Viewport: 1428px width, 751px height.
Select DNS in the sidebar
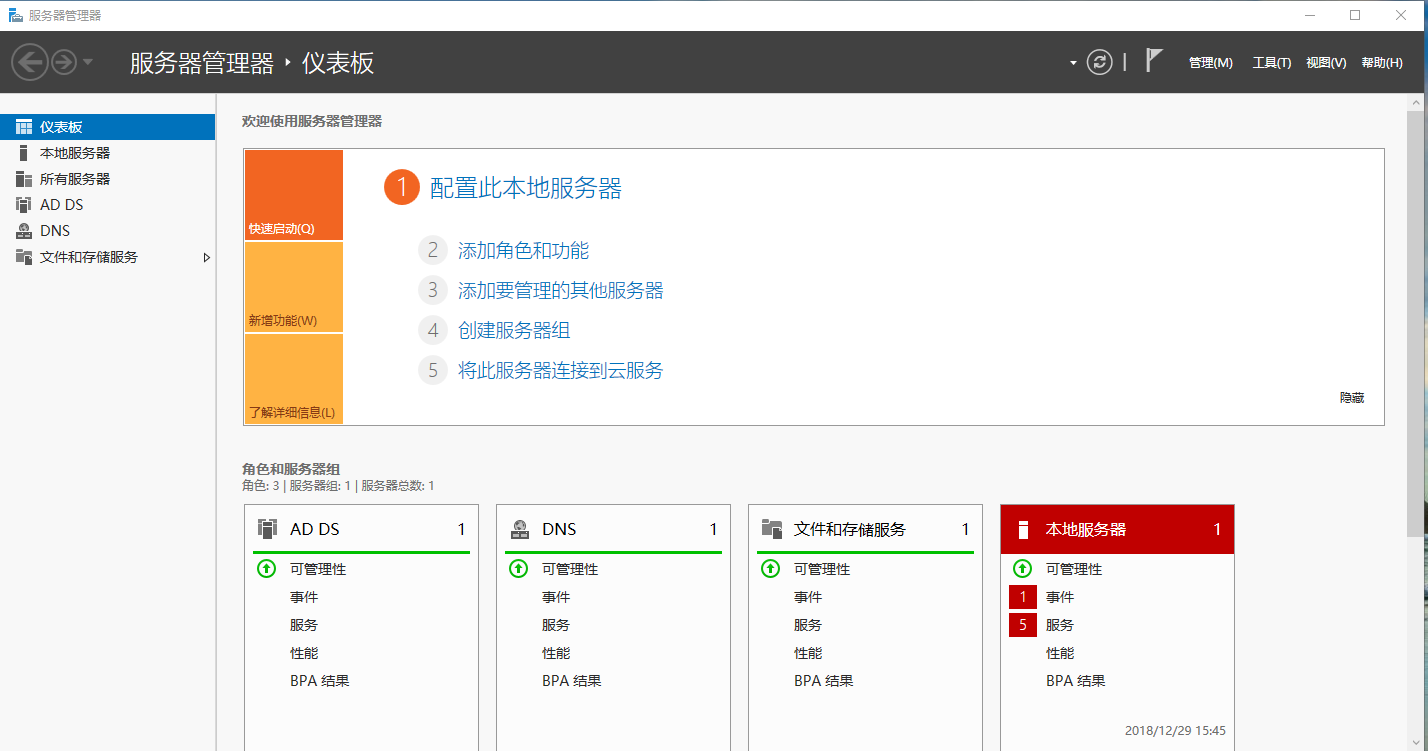(x=107, y=231)
